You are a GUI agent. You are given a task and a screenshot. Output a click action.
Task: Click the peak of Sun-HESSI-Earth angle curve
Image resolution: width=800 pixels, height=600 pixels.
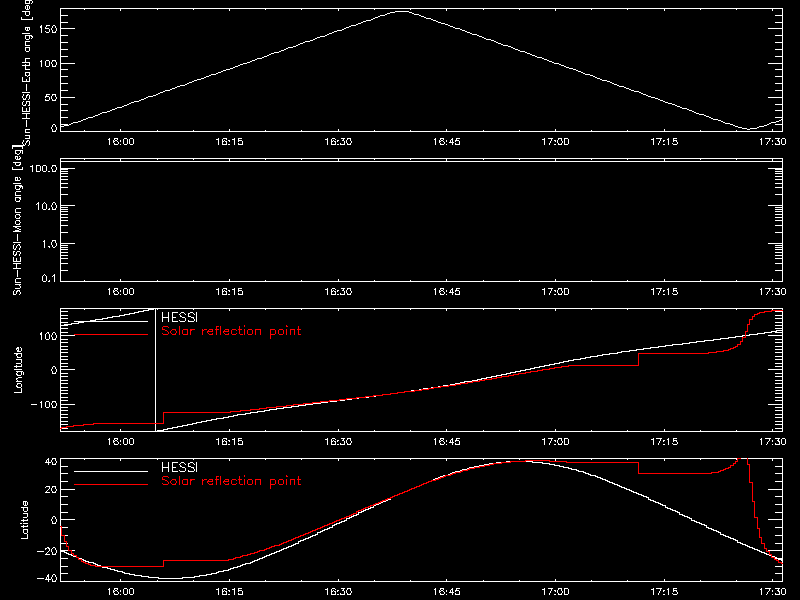(403, 11)
